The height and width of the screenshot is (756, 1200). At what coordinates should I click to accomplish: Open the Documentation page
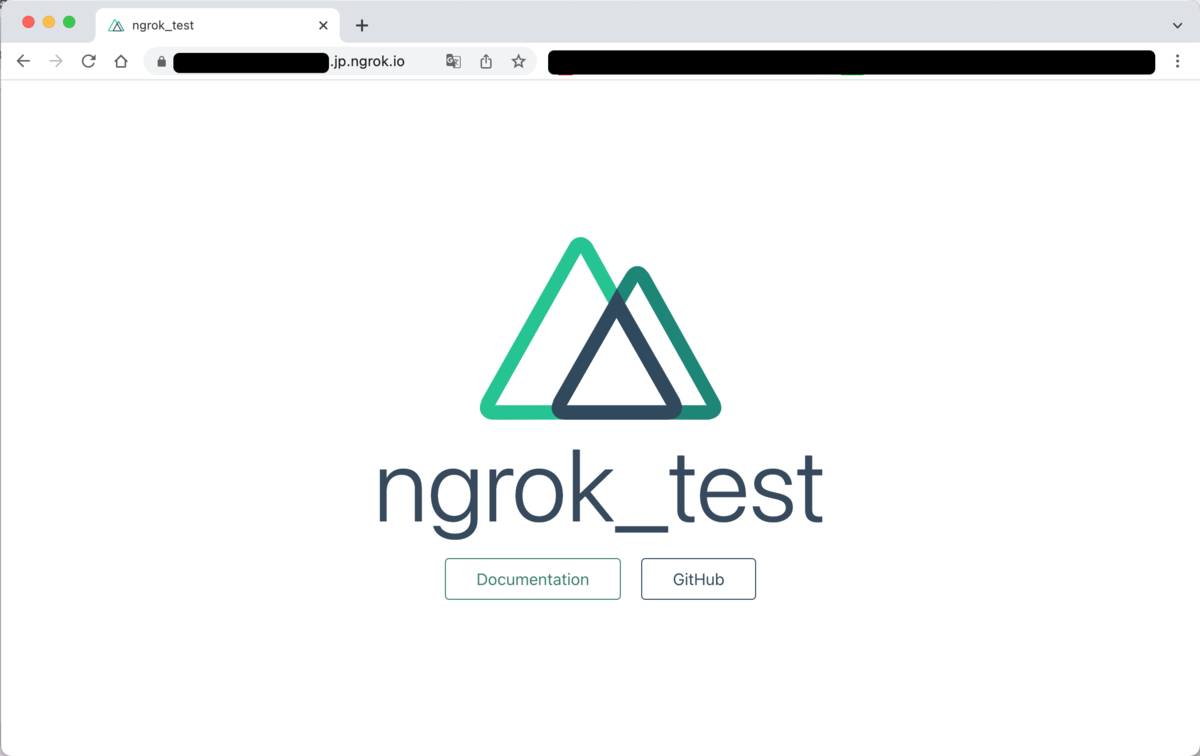pos(532,579)
